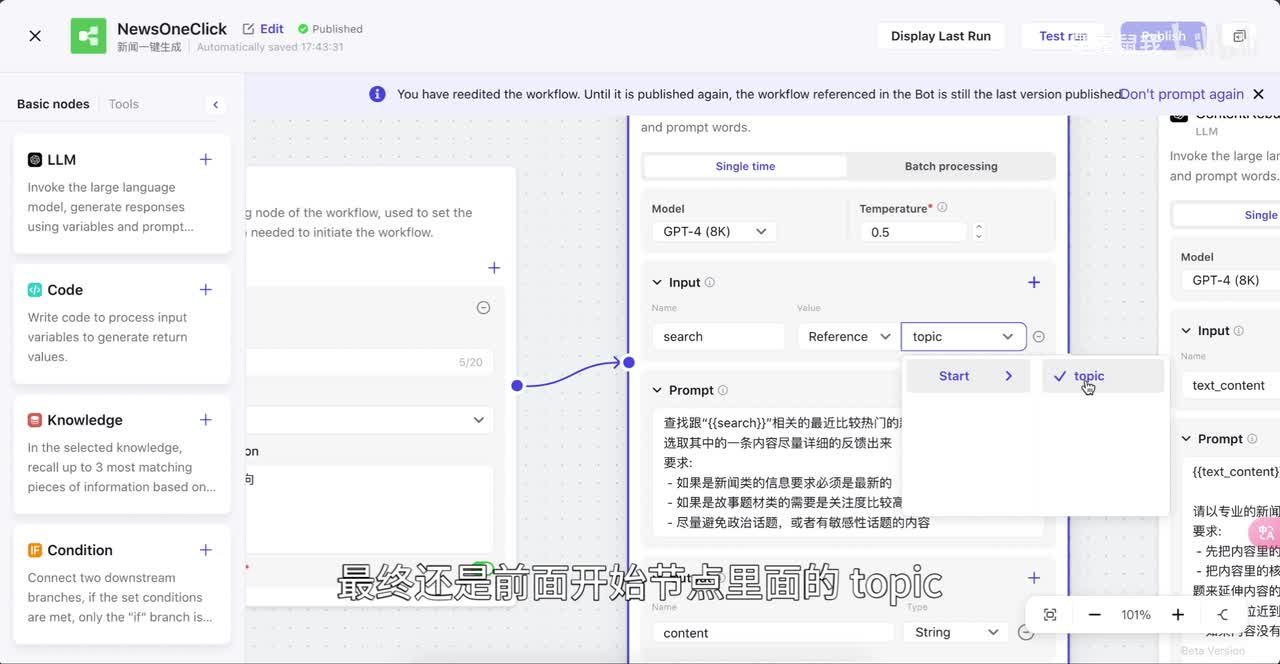This screenshot has width=1280, height=664.
Task: Dismiss the reedited workflow notice
Action: 1258,94
